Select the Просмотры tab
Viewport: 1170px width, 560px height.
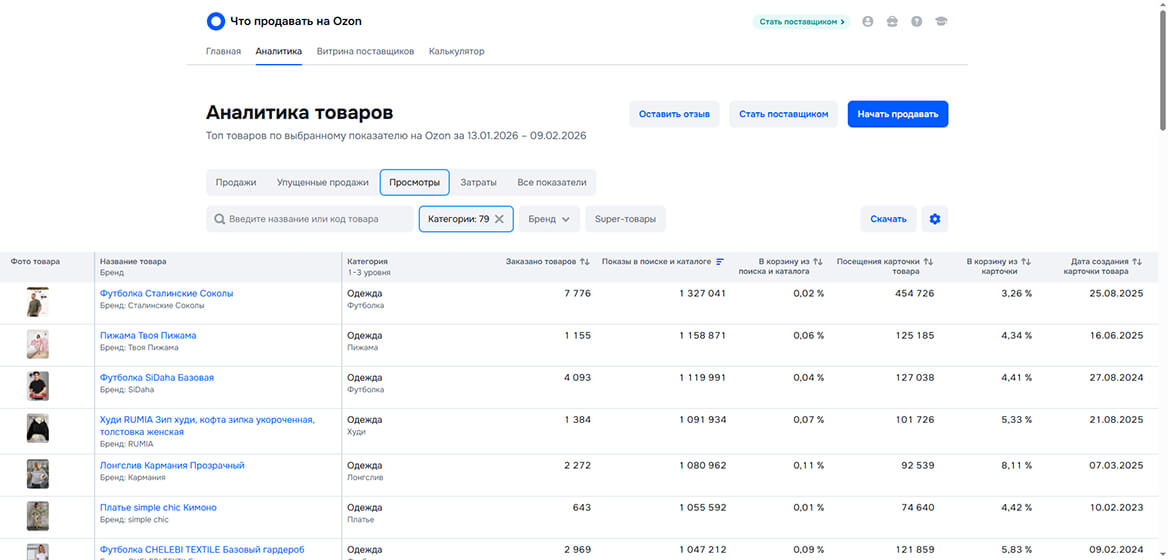(x=414, y=182)
